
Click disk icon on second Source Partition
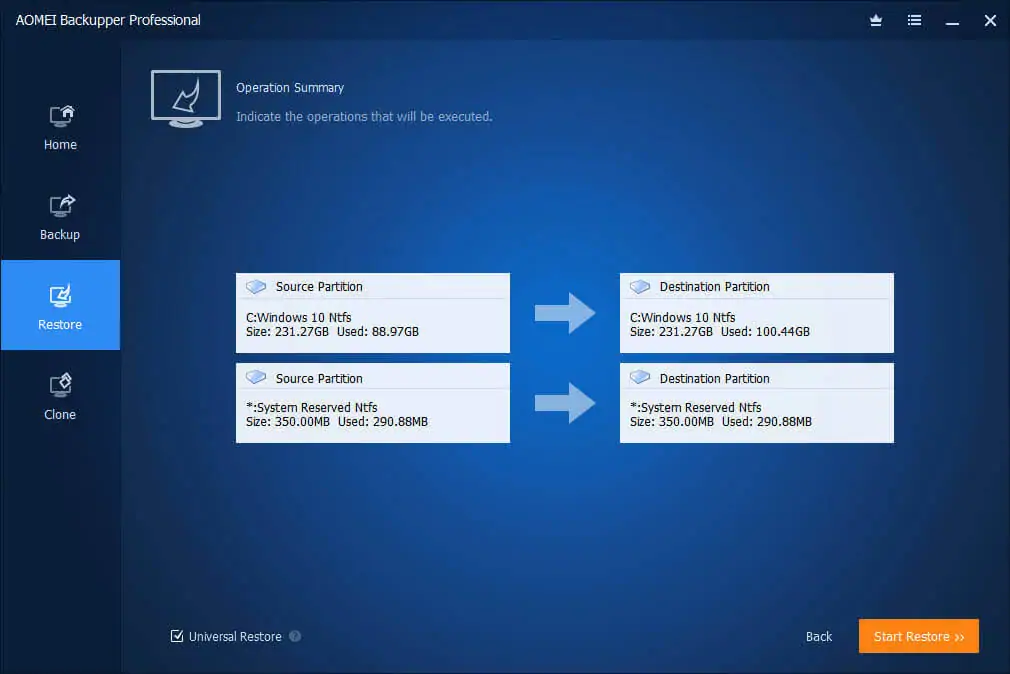point(256,377)
